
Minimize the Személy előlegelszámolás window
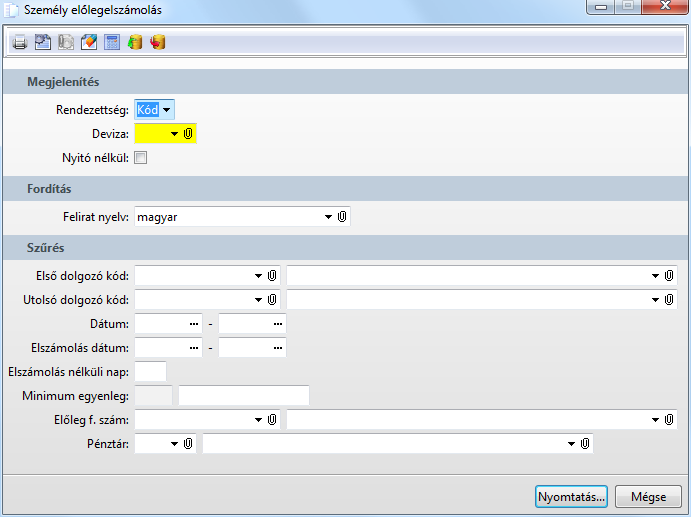click(601, 7)
